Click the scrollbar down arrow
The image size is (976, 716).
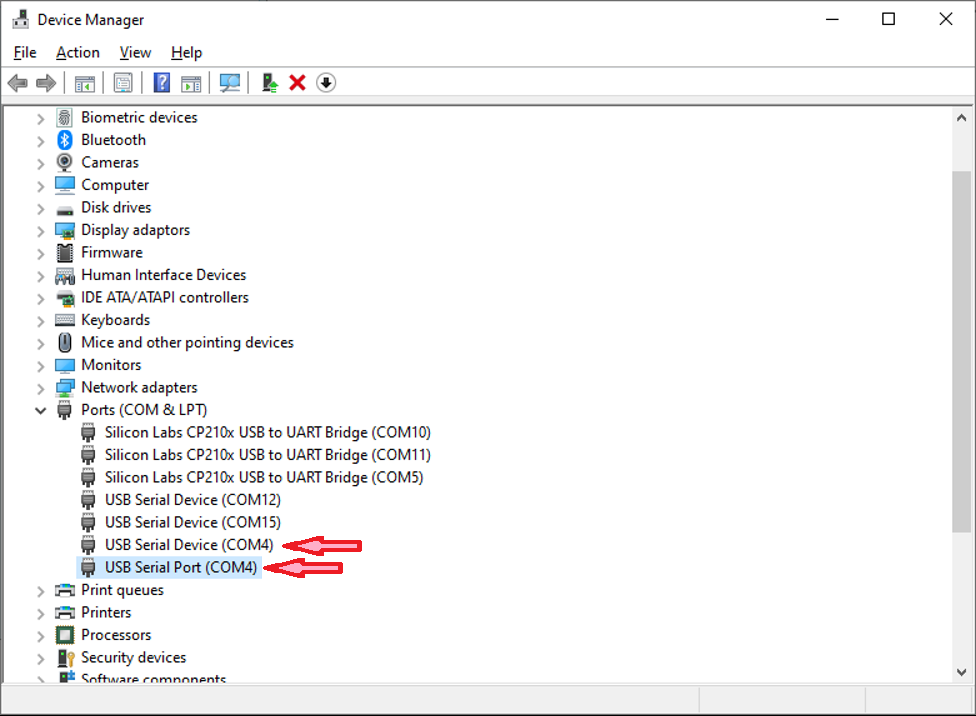(962, 672)
